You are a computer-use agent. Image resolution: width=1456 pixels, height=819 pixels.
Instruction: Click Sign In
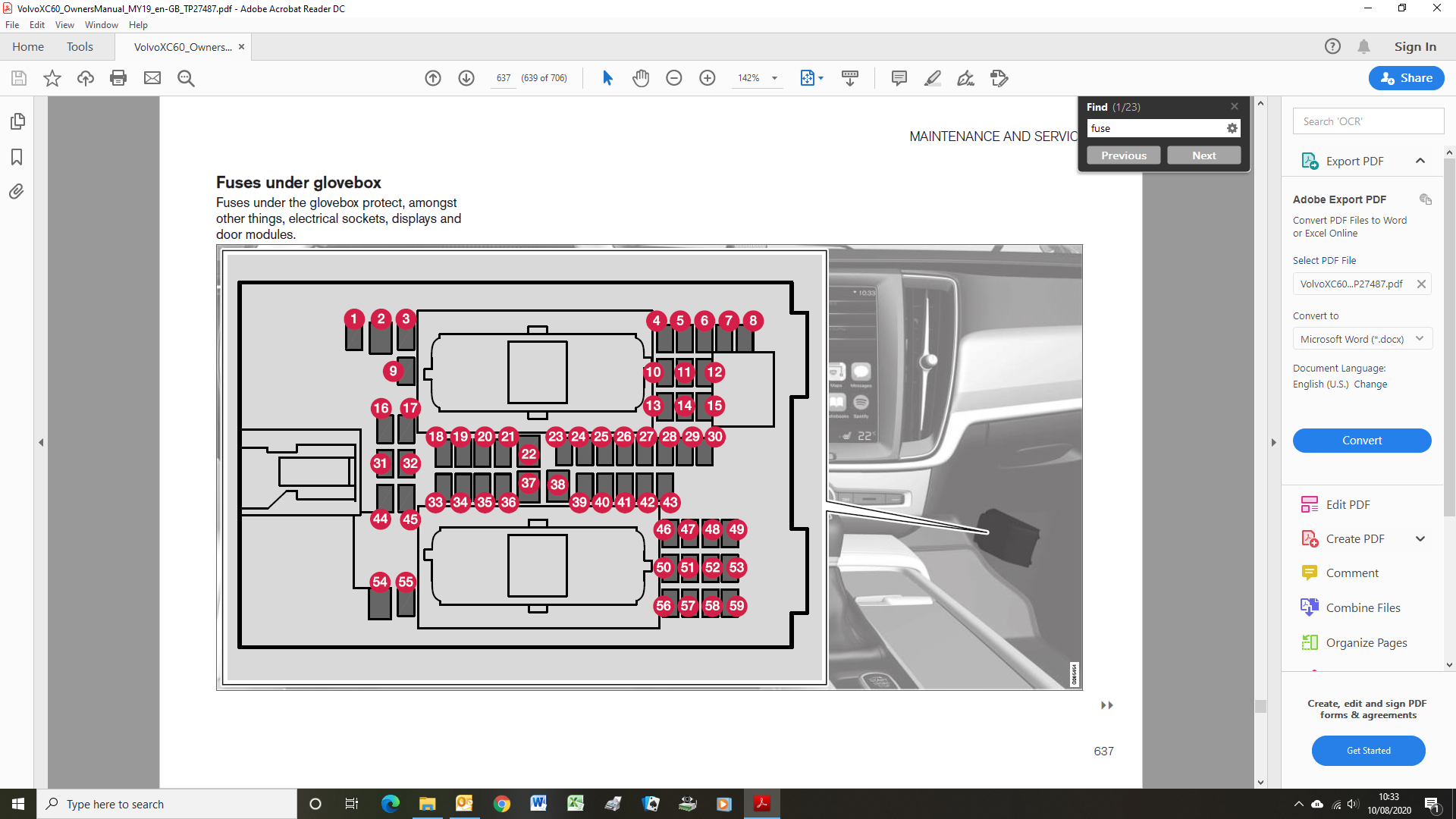1415,46
